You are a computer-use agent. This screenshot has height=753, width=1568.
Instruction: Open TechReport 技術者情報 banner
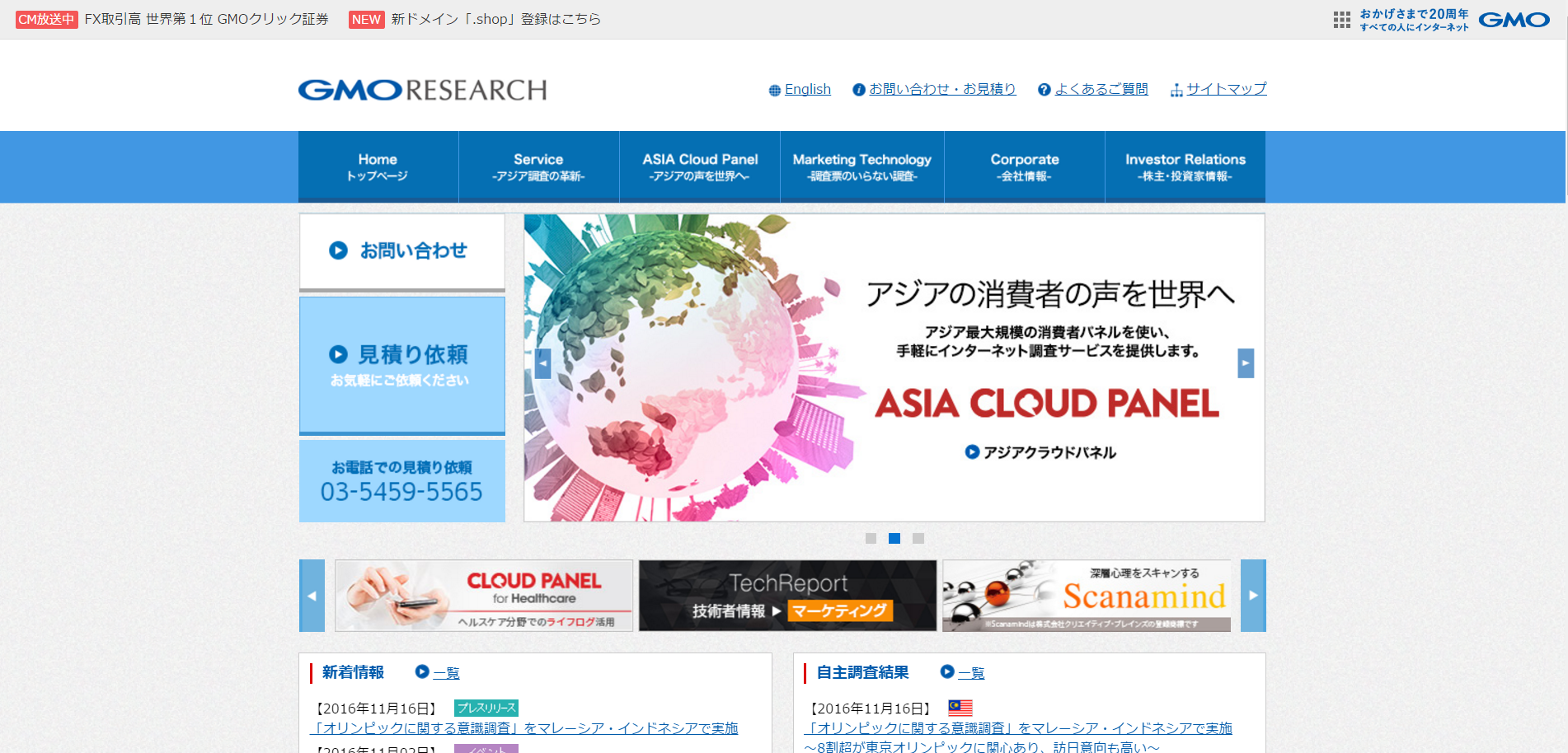787,596
